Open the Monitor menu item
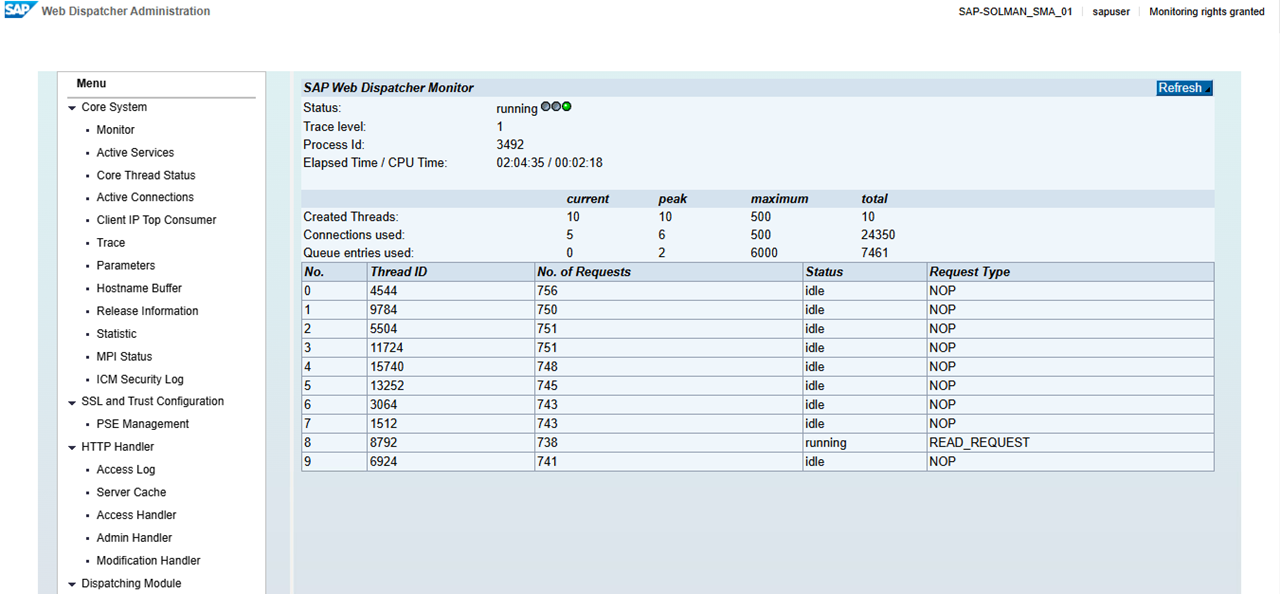Viewport: 1280px width, 594px height. pyautogui.click(x=115, y=130)
